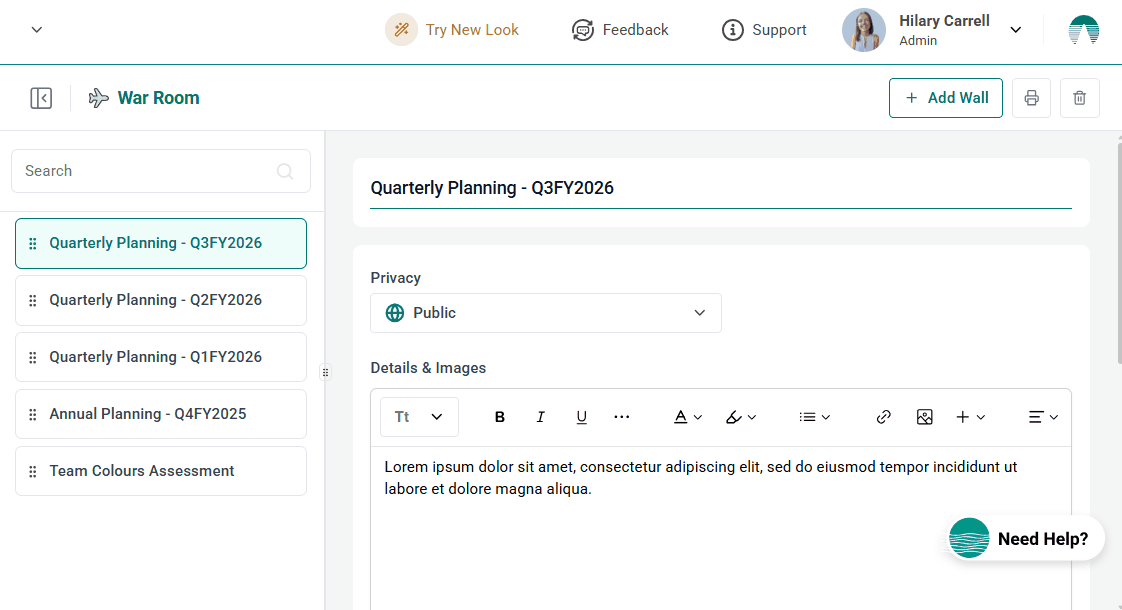Open more formatting options ellipsis
1122x610 pixels.
click(x=622, y=417)
